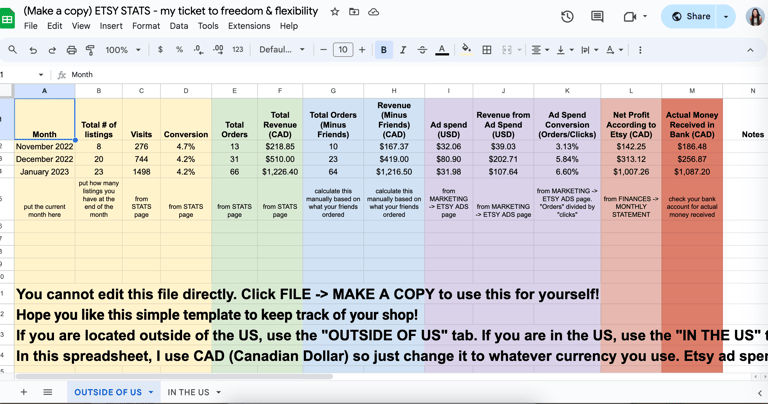This screenshot has height=404, width=768.
Task: Open the Insert menu
Action: click(x=111, y=26)
